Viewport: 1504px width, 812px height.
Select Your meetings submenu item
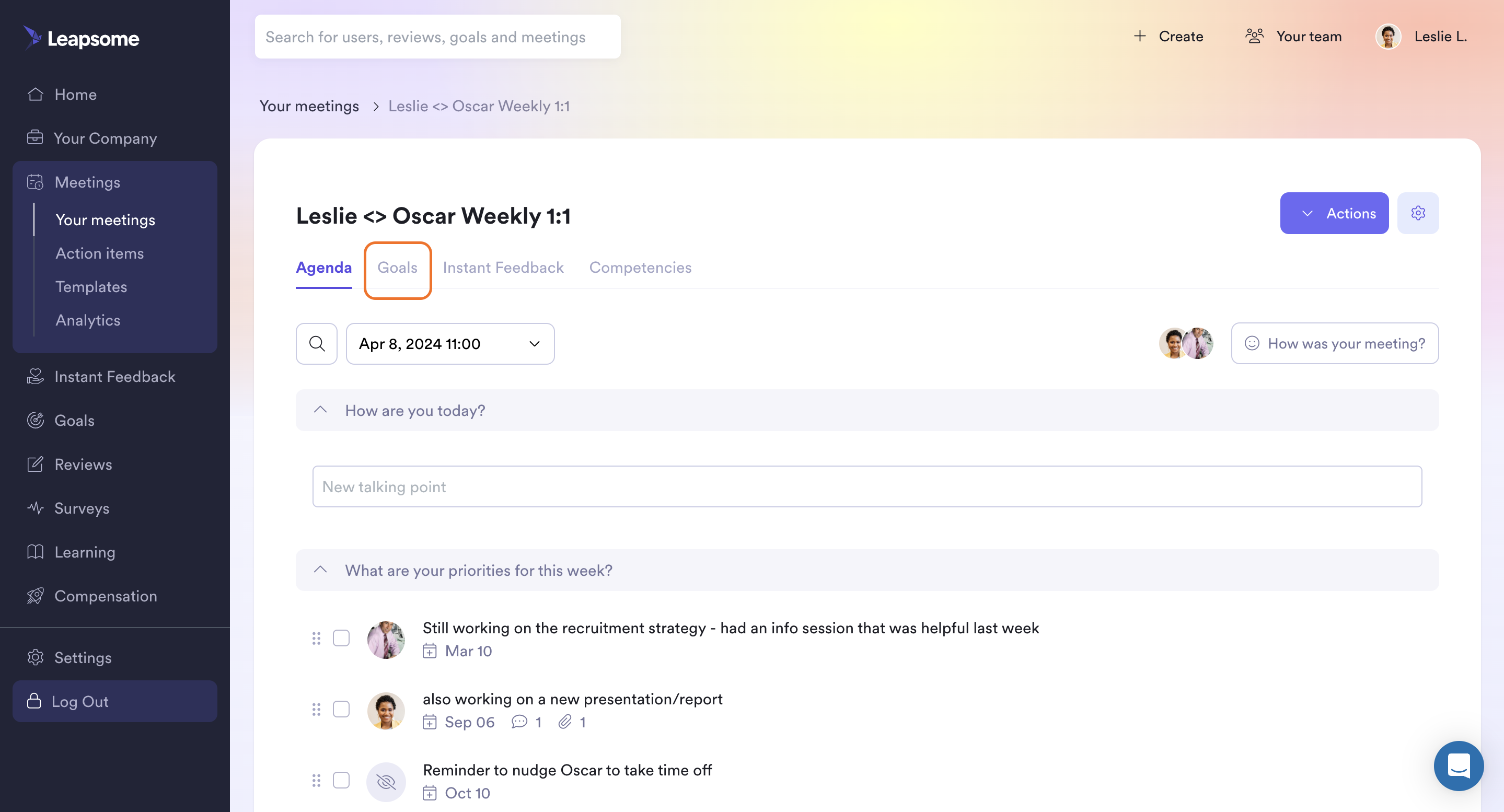pyautogui.click(x=105, y=220)
